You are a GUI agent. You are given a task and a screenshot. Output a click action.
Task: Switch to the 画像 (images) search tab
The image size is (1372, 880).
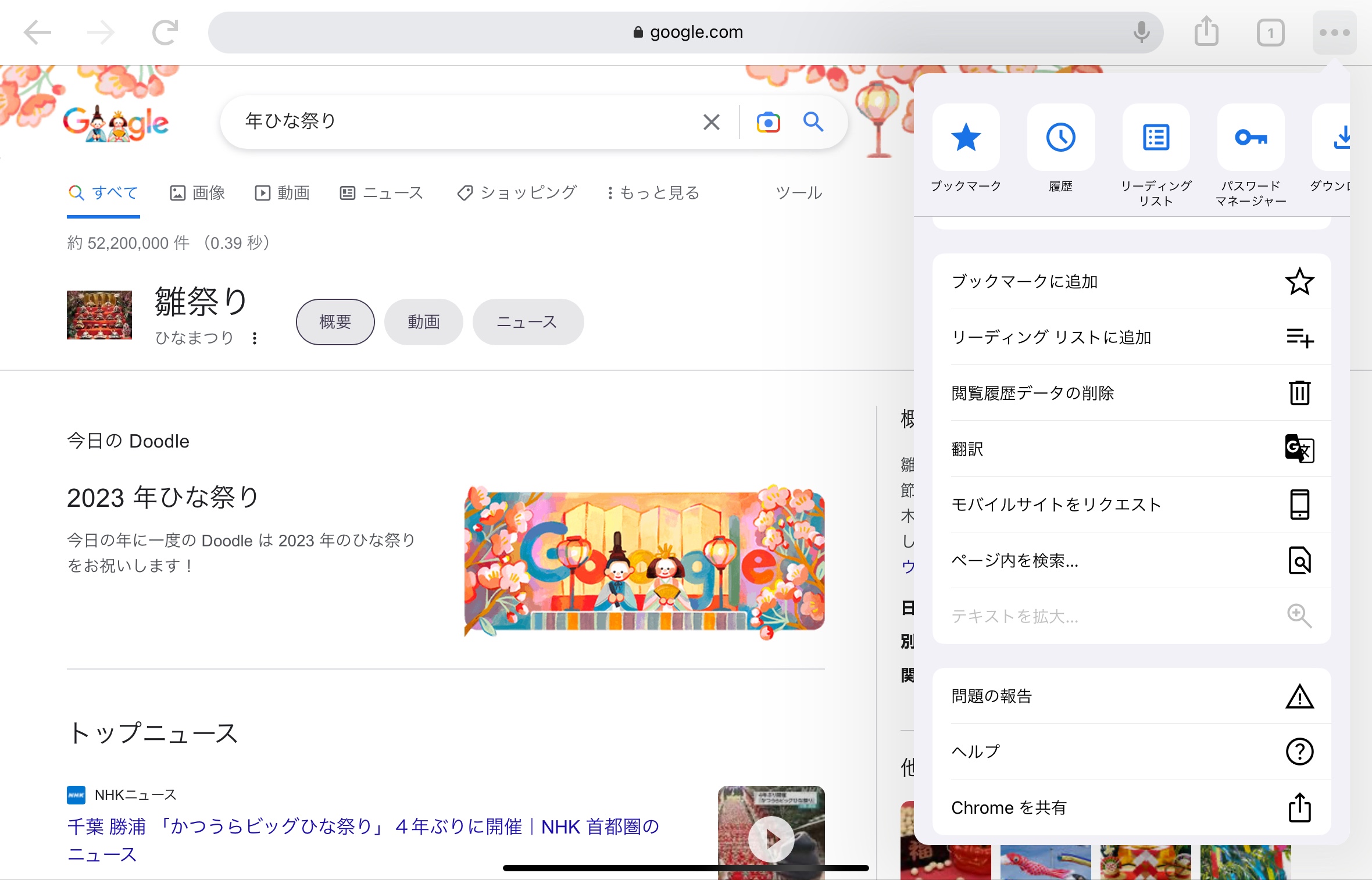pos(198,193)
